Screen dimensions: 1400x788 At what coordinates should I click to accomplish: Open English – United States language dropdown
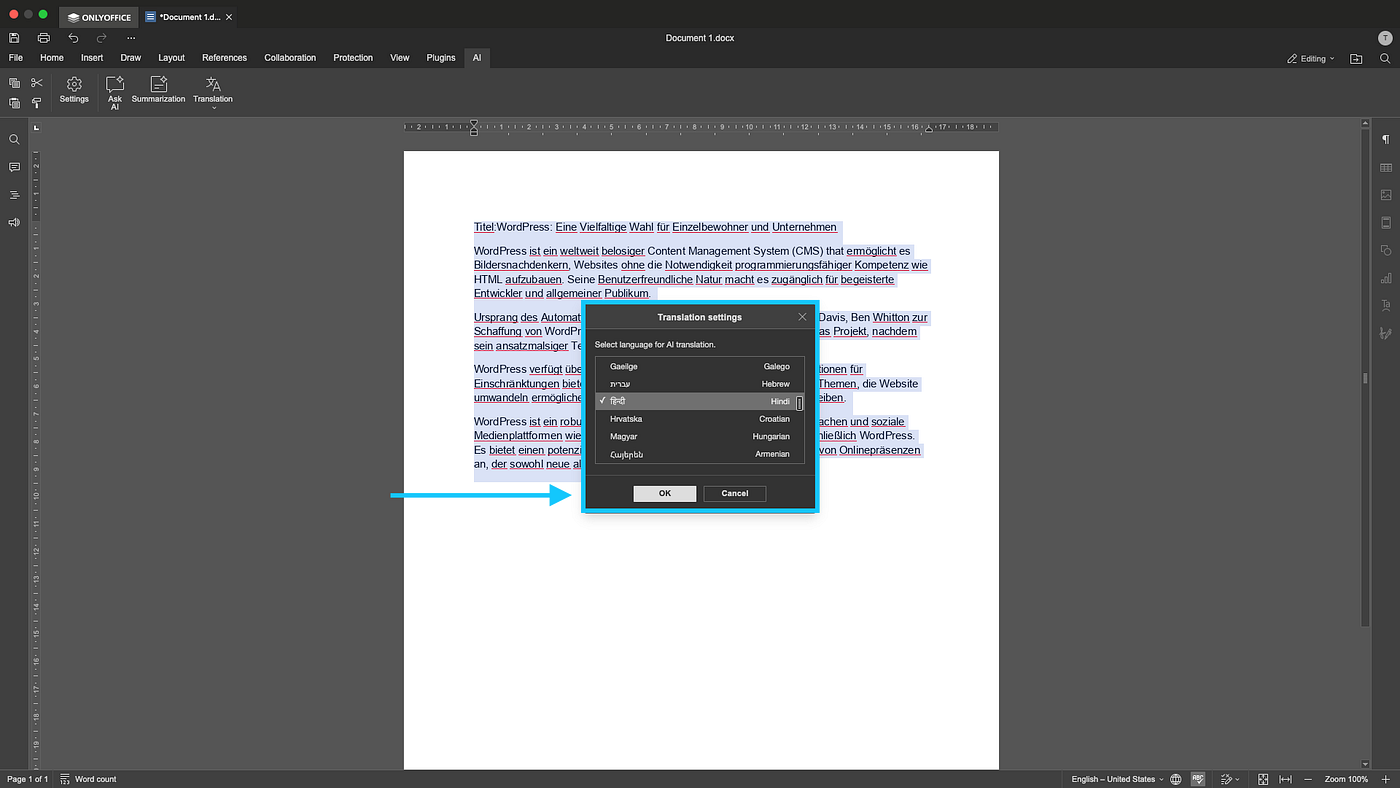click(1117, 779)
